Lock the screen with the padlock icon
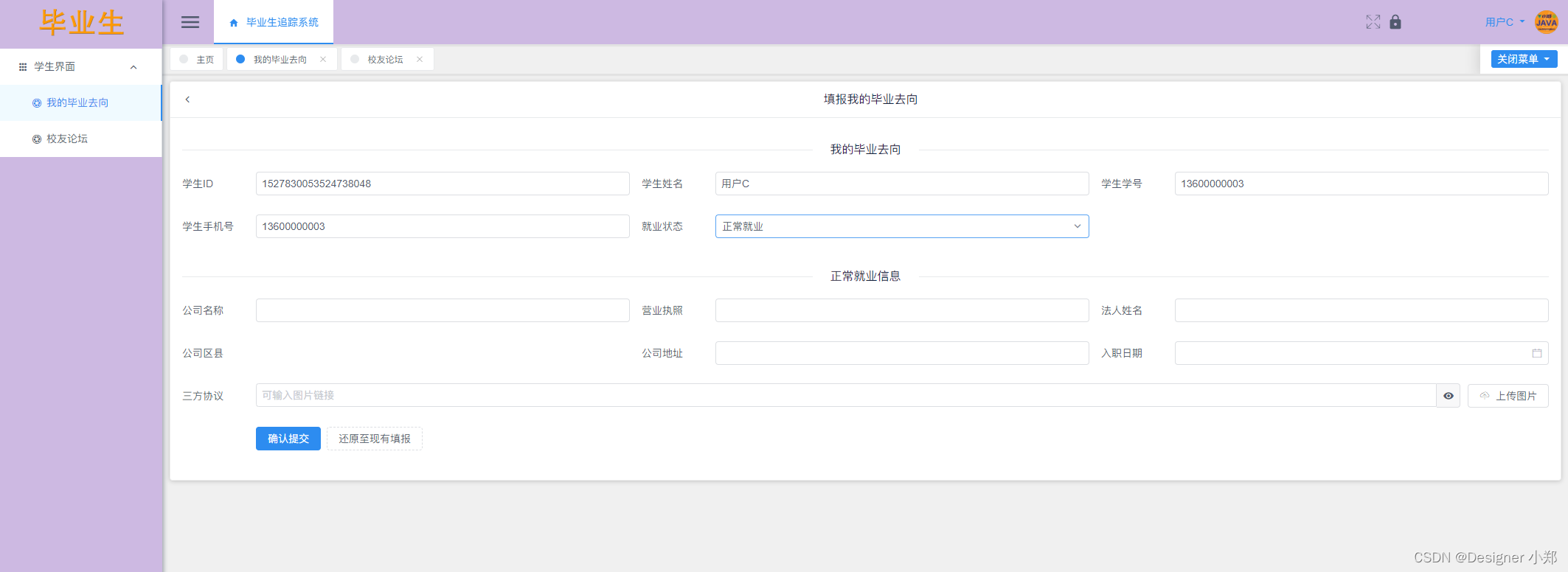The image size is (1568, 572). pos(1395,22)
